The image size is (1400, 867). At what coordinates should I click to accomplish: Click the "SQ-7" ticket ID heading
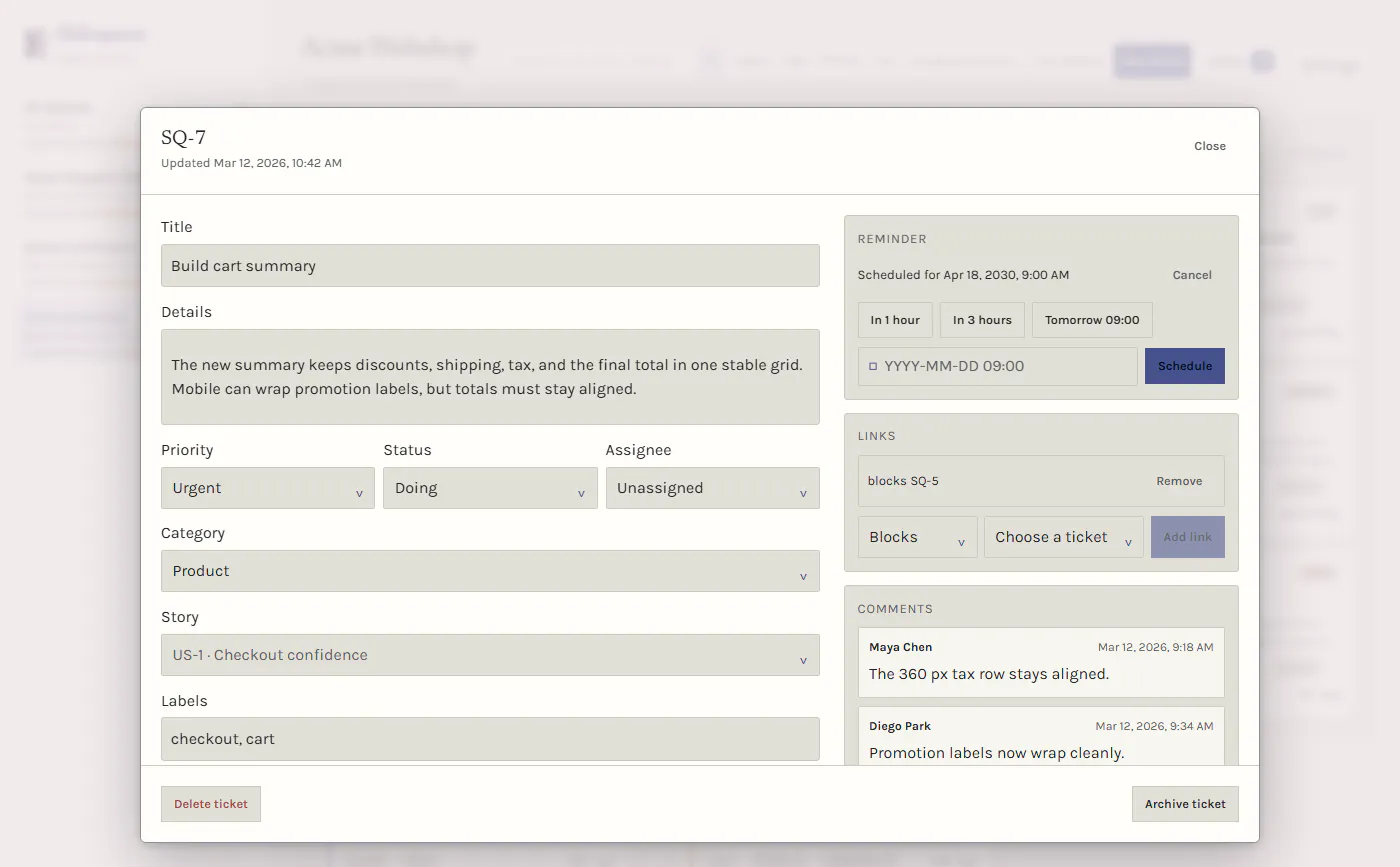pyautogui.click(x=184, y=138)
